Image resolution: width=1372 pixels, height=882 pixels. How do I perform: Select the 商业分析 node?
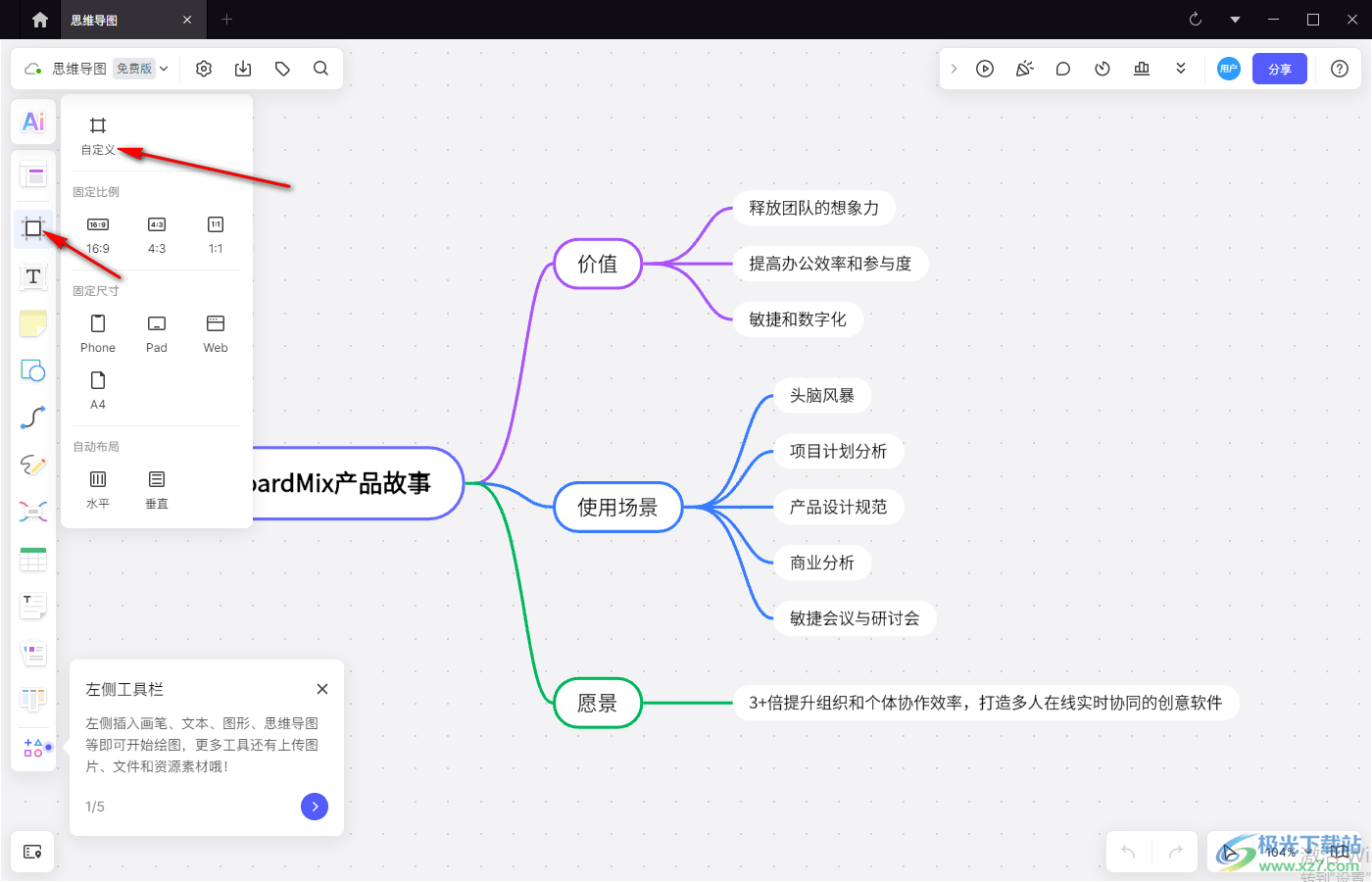coord(822,563)
